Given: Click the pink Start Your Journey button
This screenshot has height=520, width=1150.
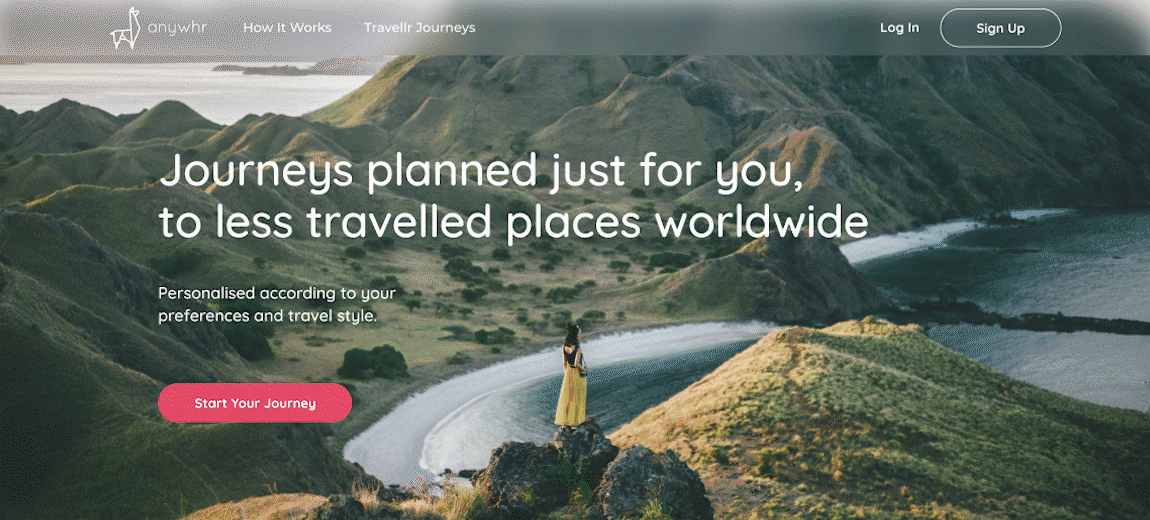Looking at the screenshot, I should 255,403.
